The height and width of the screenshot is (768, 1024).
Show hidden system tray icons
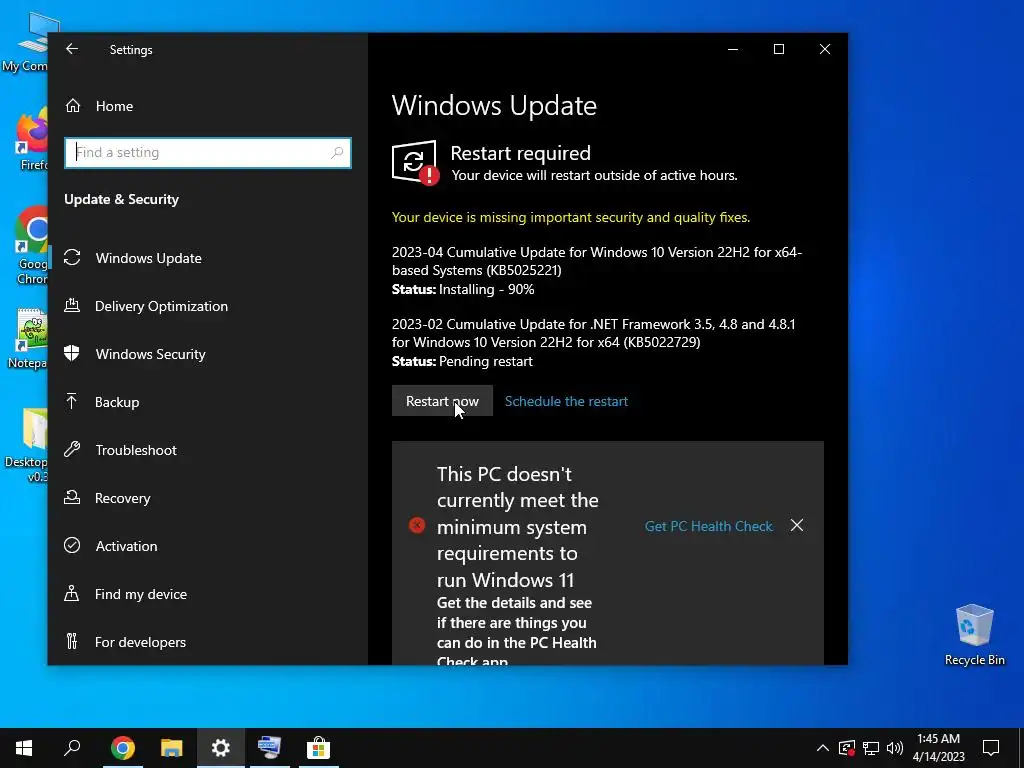(823, 748)
